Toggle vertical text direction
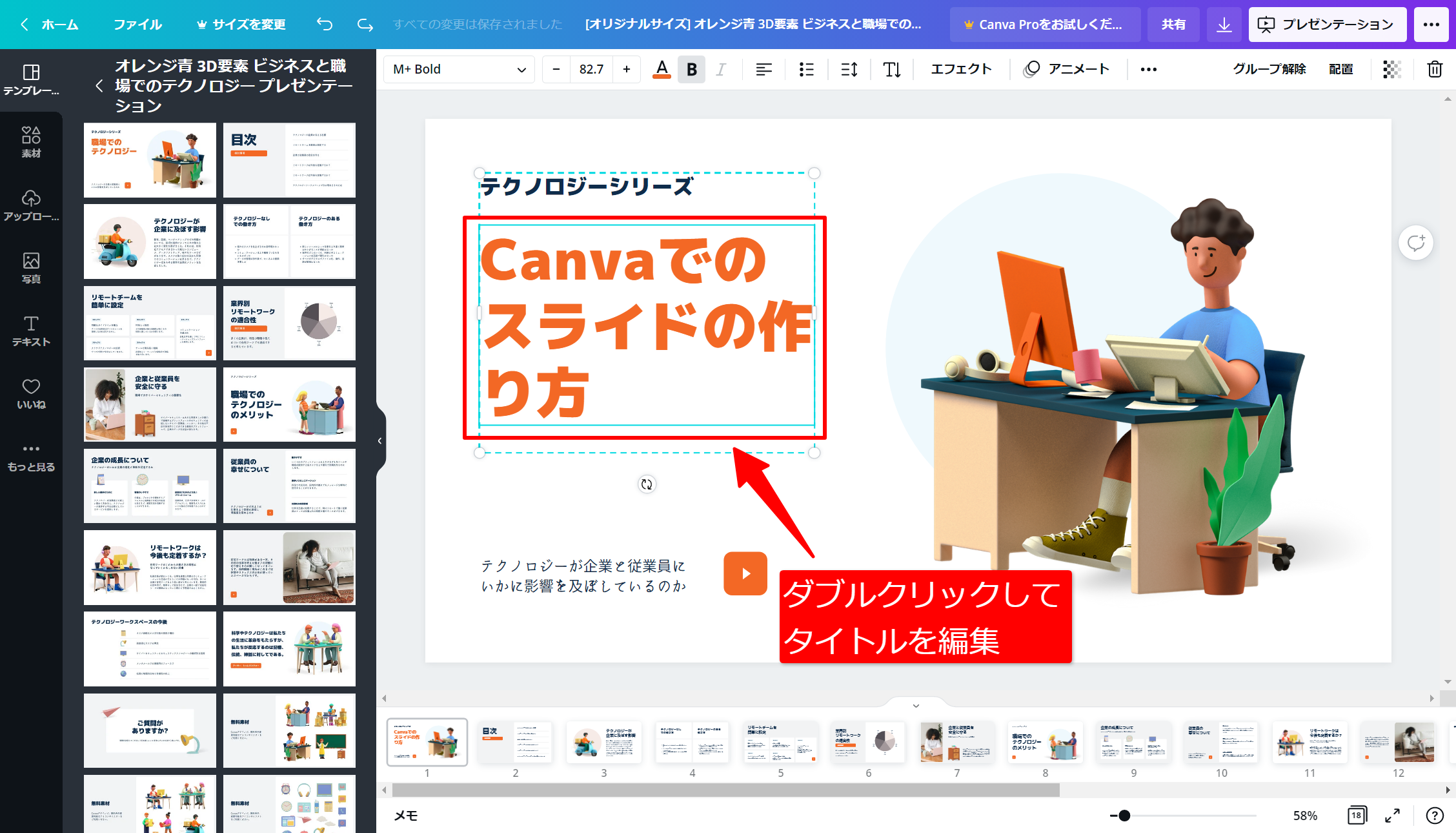The height and width of the screenshot is (833, 1456). [892, 69]
